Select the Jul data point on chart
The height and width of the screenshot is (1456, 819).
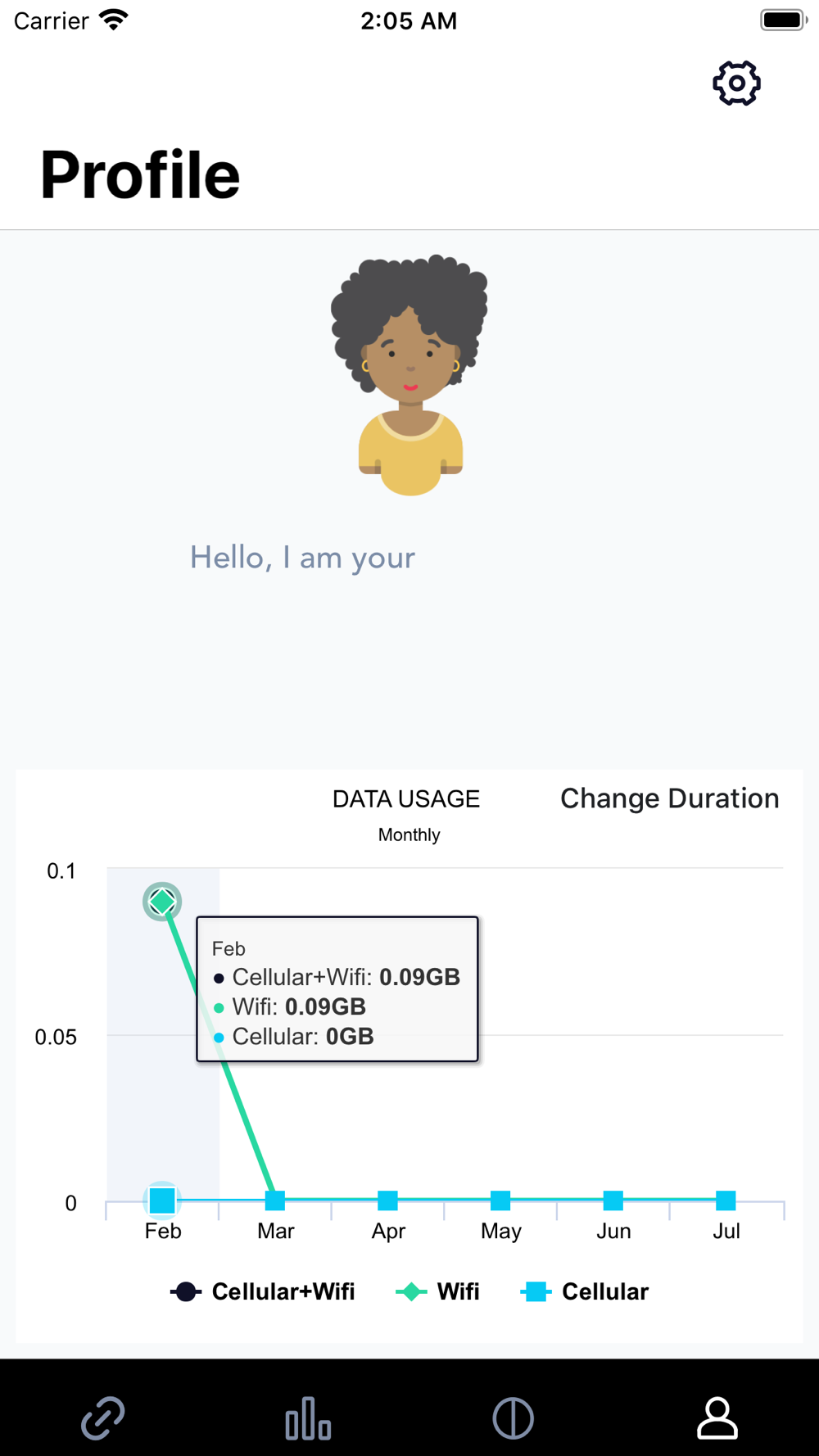726,1201
